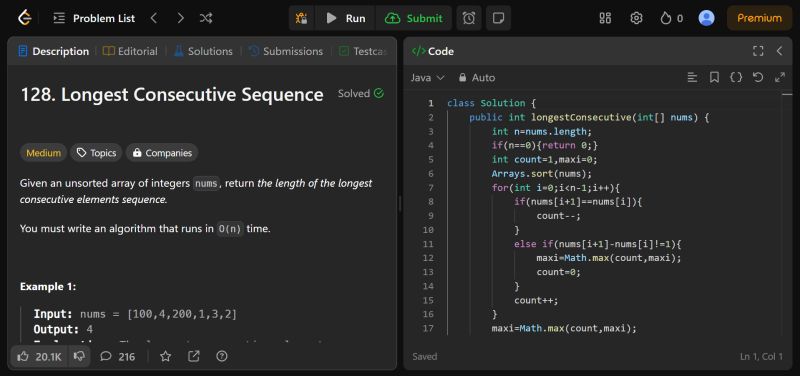Expand editor with diagonal arrows icon
Image resolution: width=800 pixels, height=376 pixels.
click(x=780, y=78)
